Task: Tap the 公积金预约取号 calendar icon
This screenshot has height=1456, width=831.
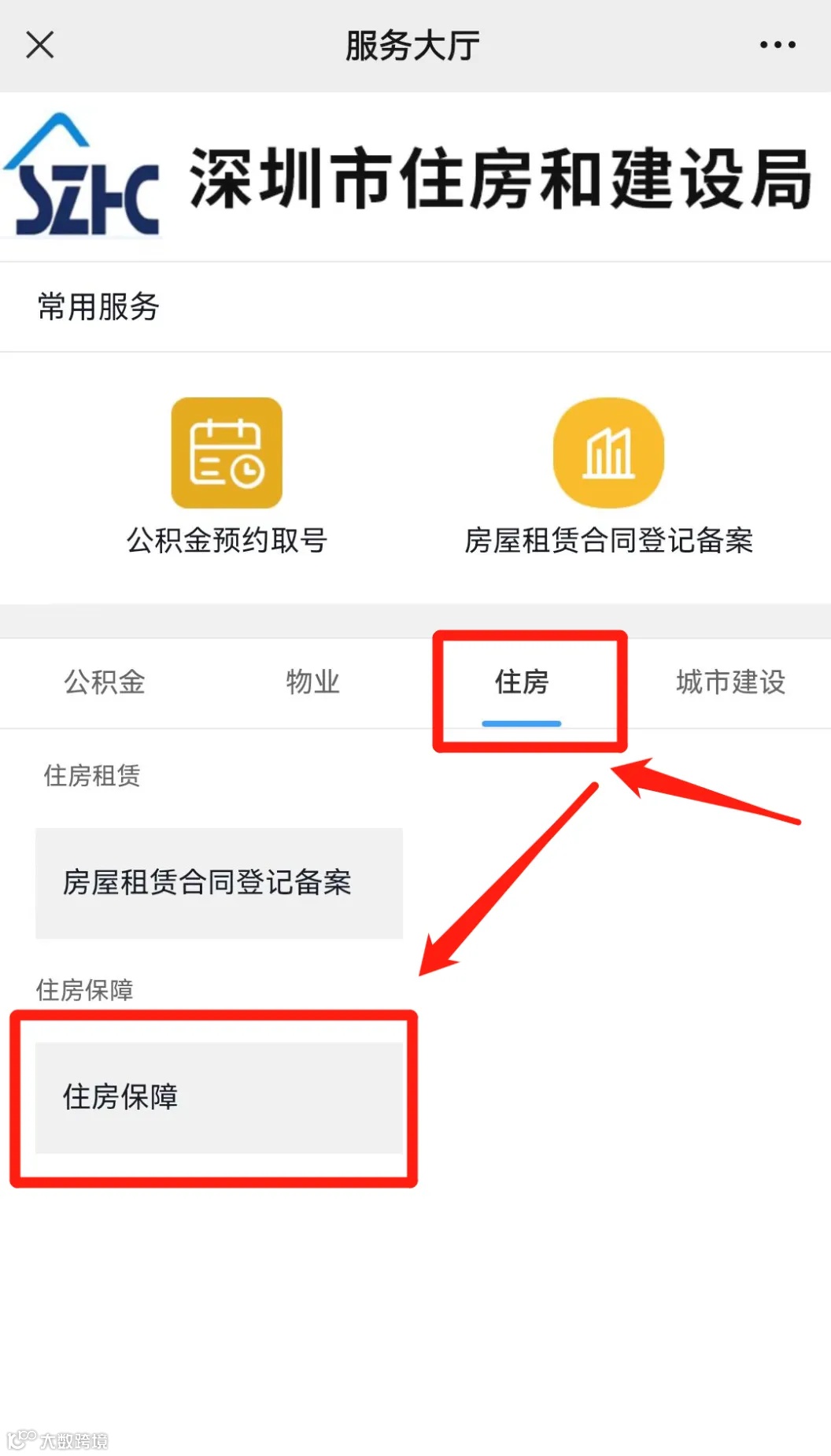Action: tap(227, 453)
